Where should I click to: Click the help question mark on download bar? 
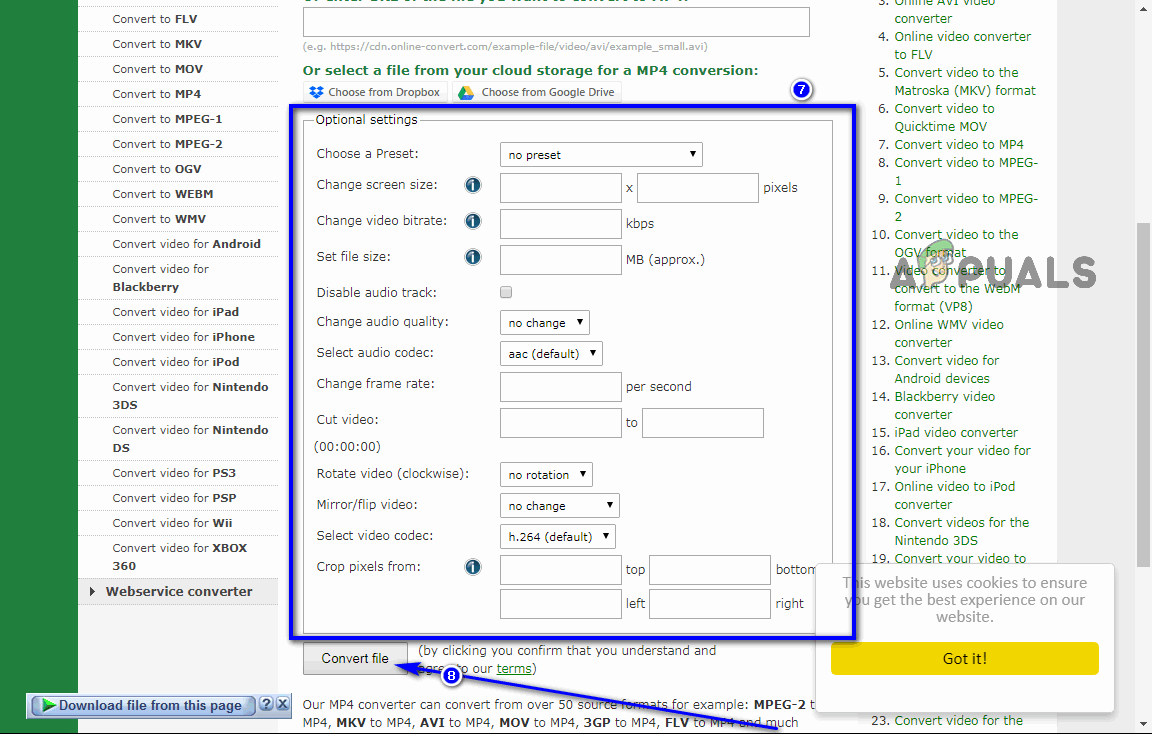point(267,704)
